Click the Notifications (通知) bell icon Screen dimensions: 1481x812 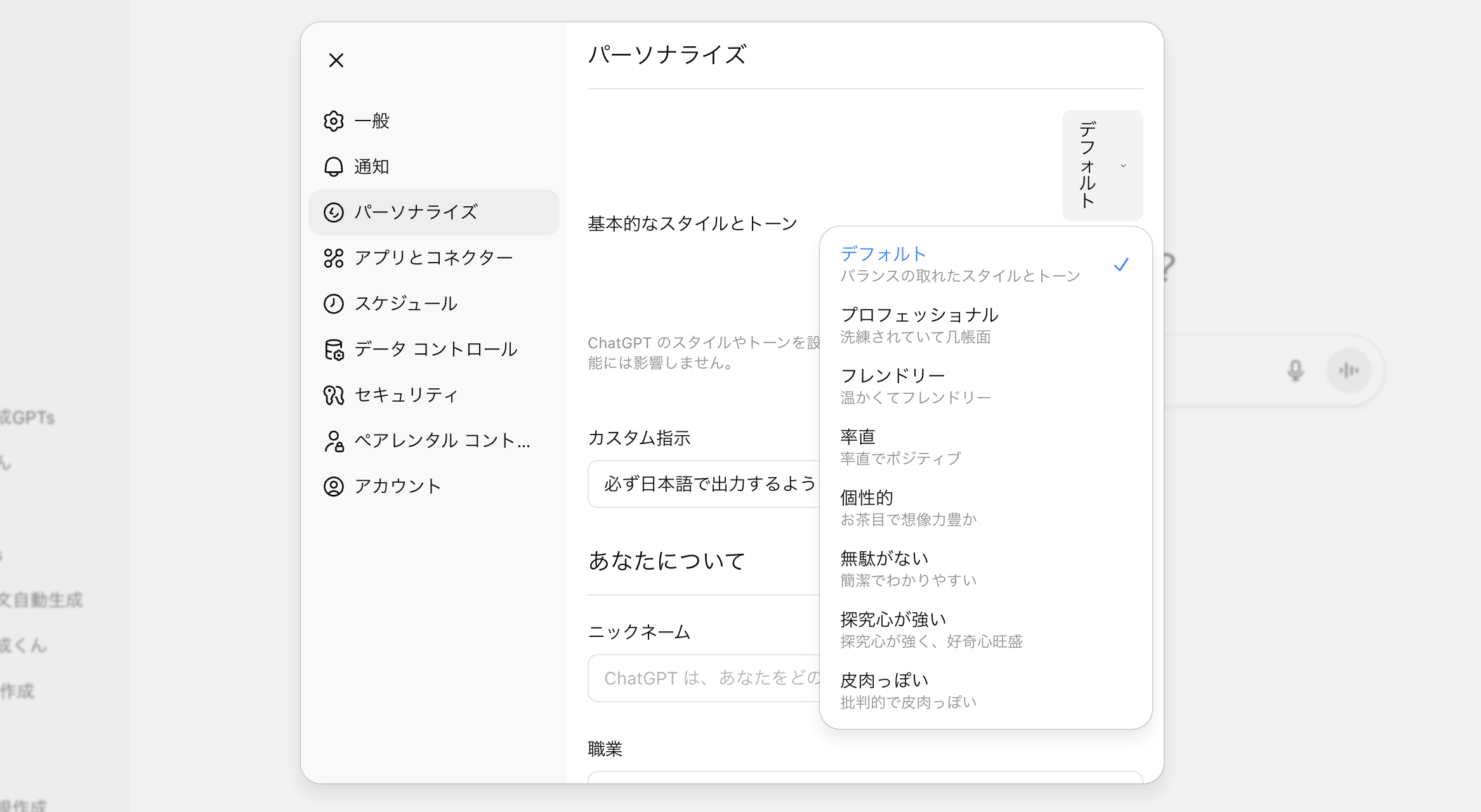point(334,167)
